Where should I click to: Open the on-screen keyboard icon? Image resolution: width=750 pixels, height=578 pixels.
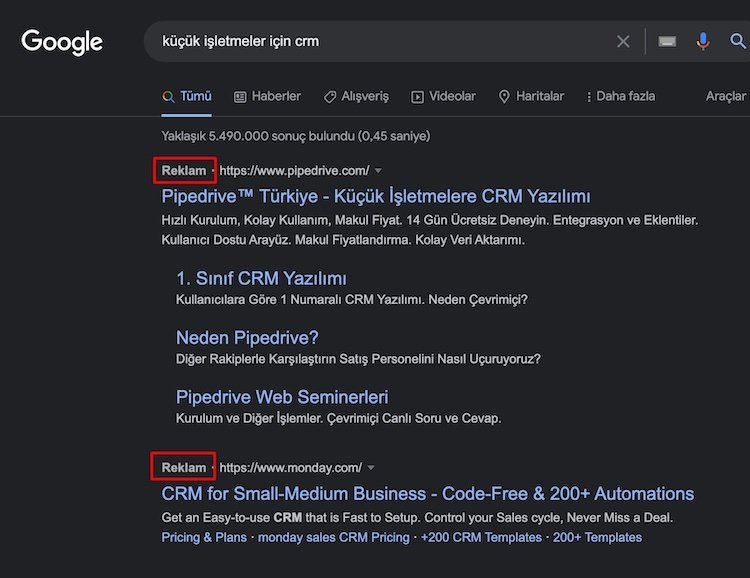point(667,42)
